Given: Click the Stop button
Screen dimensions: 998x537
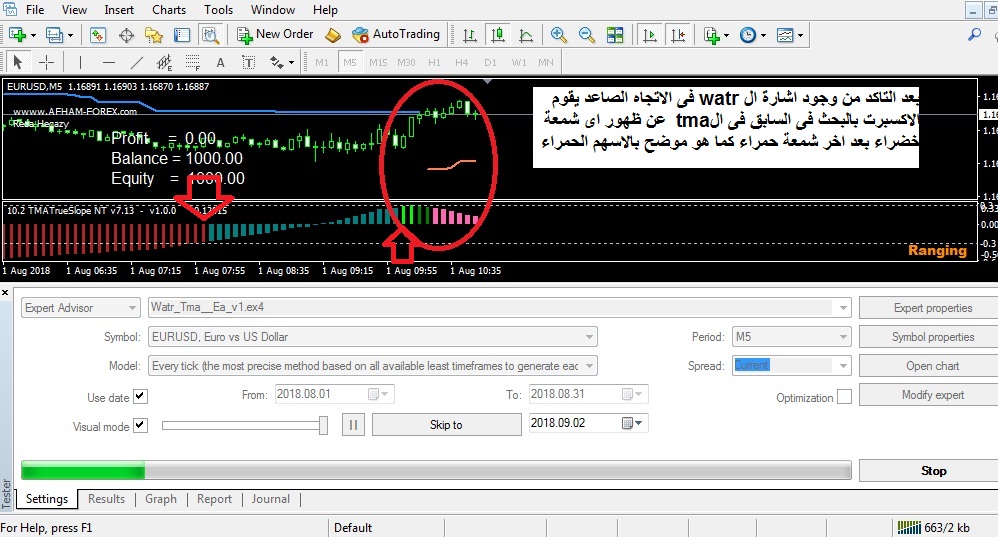Looking at the screenshot, I should 932,471.
